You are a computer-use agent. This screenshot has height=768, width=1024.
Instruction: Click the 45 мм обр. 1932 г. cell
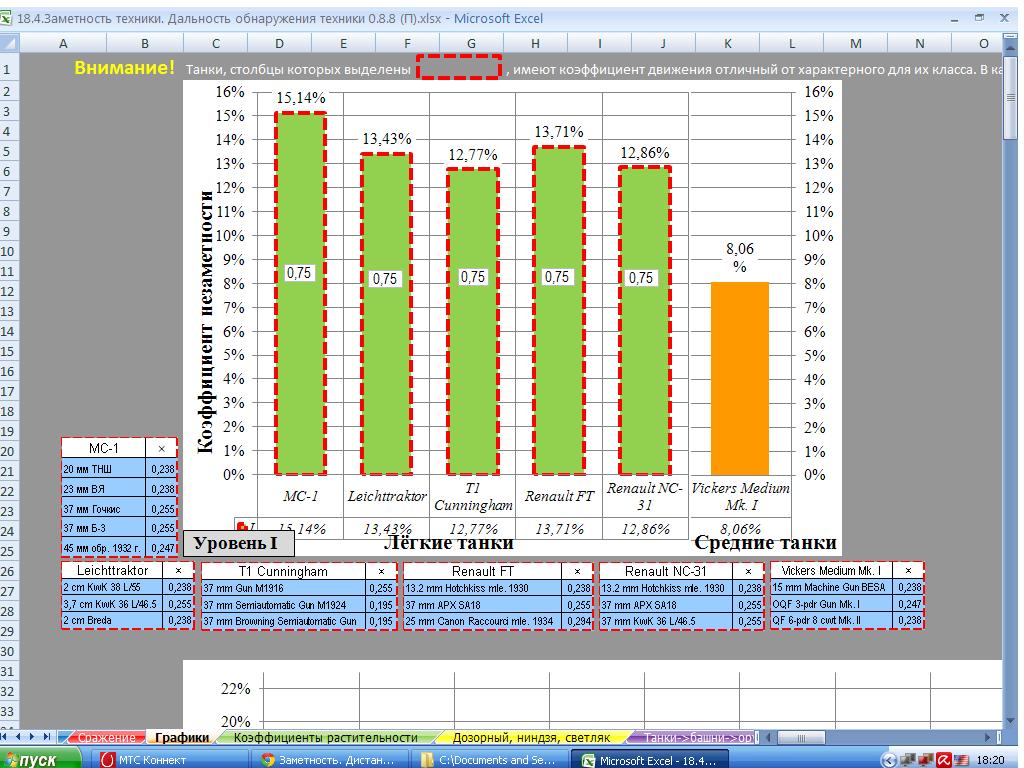(104, 548)
